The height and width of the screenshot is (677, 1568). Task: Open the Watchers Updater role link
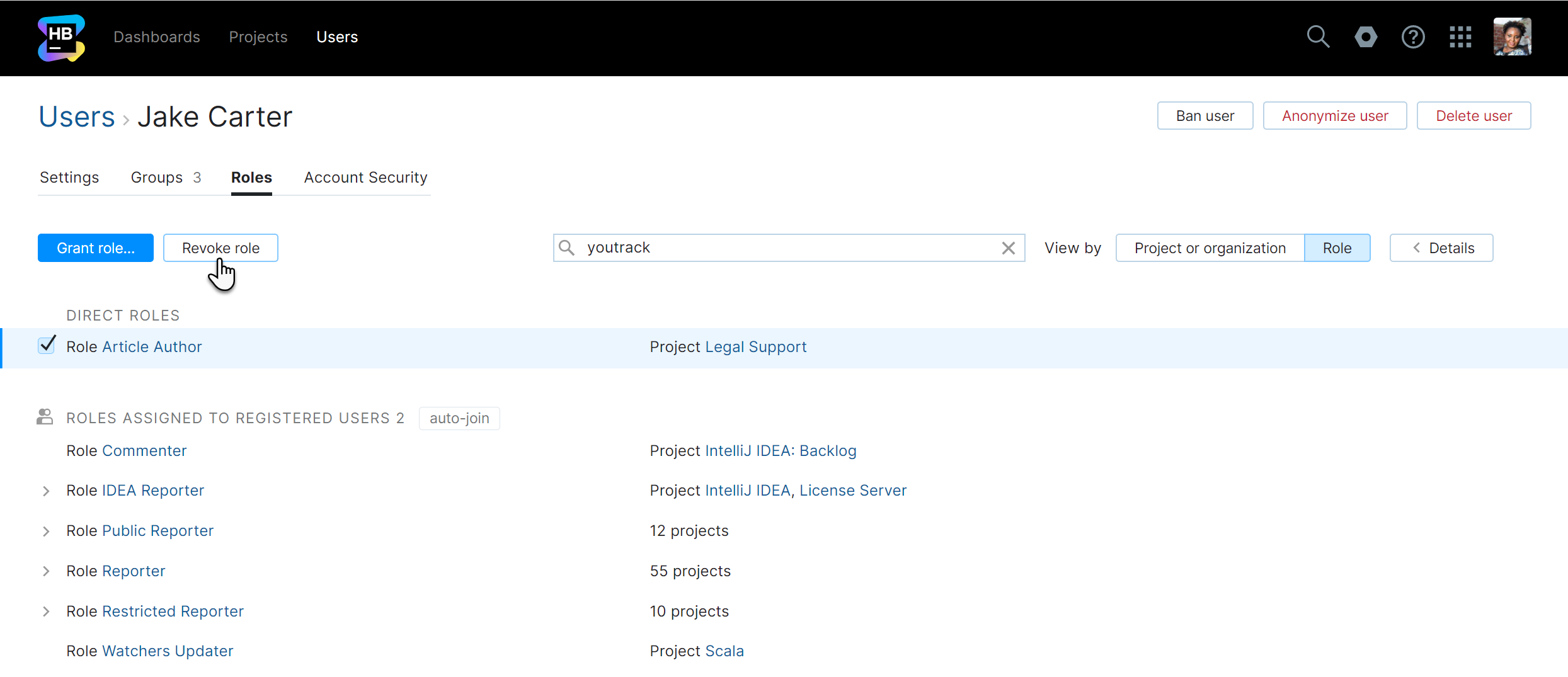pos(168,651)
